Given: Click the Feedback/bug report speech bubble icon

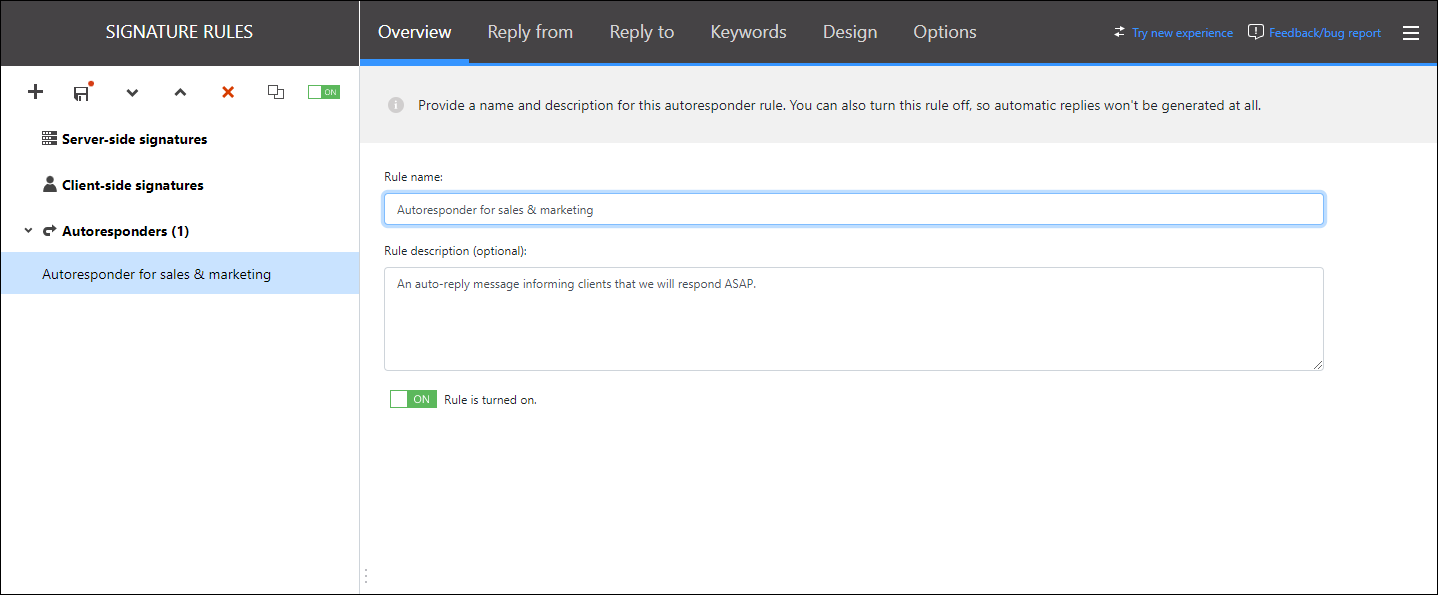Looking at the screenshot, I should 1255,31.
